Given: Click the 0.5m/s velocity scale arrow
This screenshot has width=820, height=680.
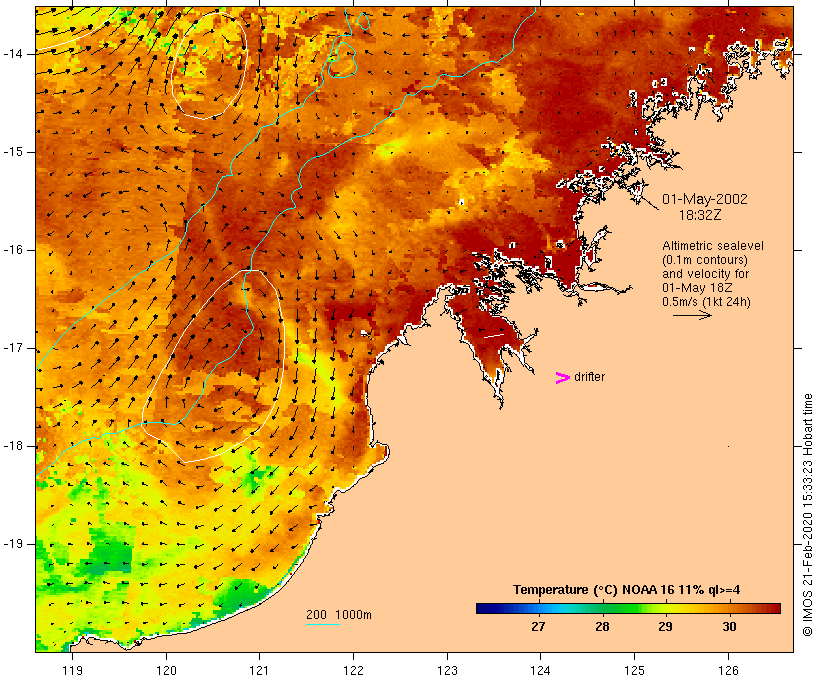Looking at the screenshot, I should click(692, 315).
